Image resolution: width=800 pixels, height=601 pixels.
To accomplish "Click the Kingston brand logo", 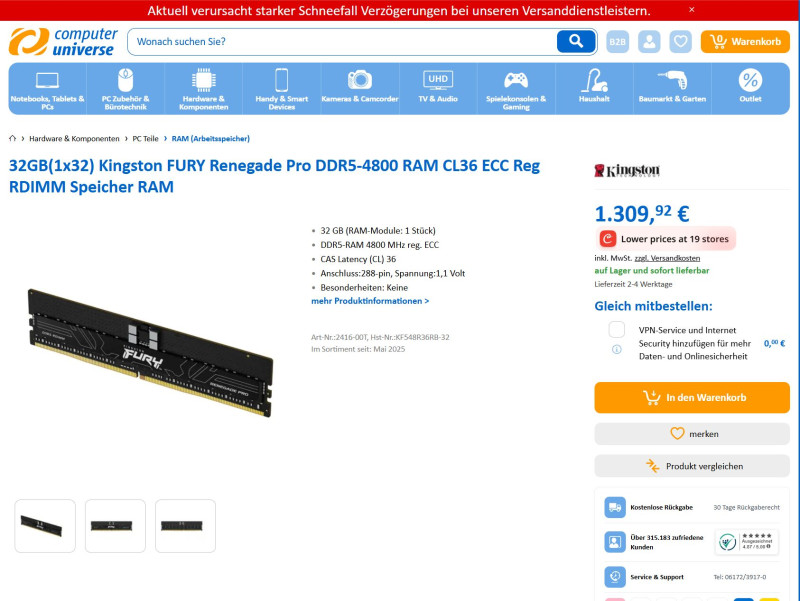I will 627,170.
